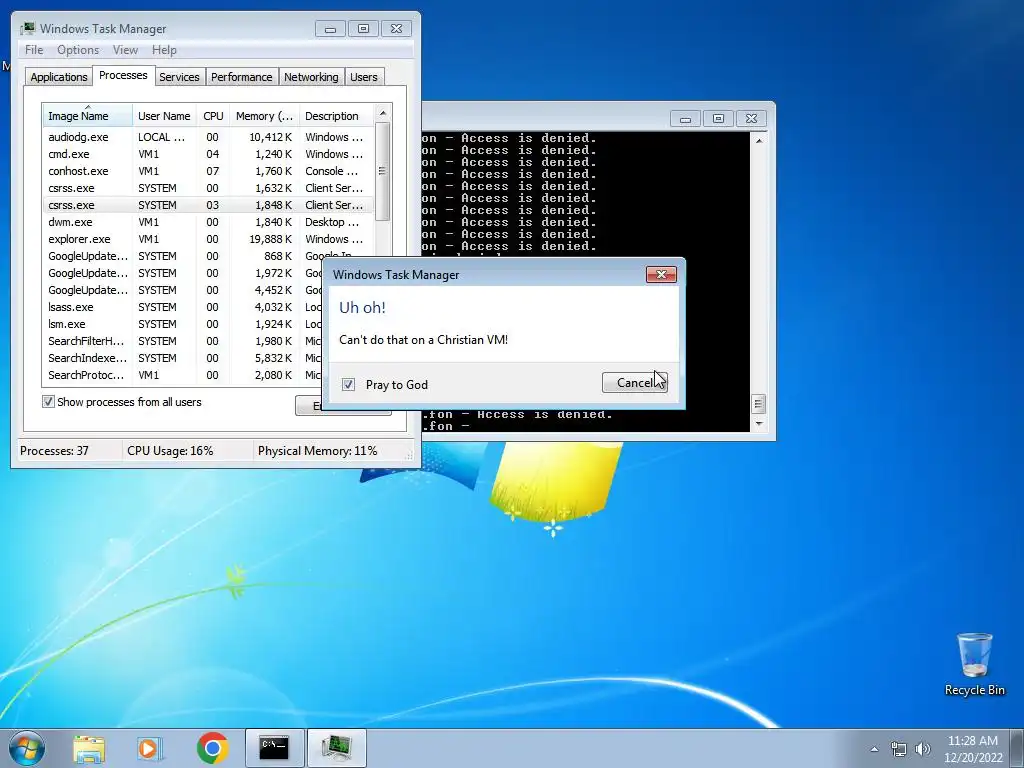Click the Cancel button in dialog
Viewport: 1024px width, 768px height.
[635, 383]
